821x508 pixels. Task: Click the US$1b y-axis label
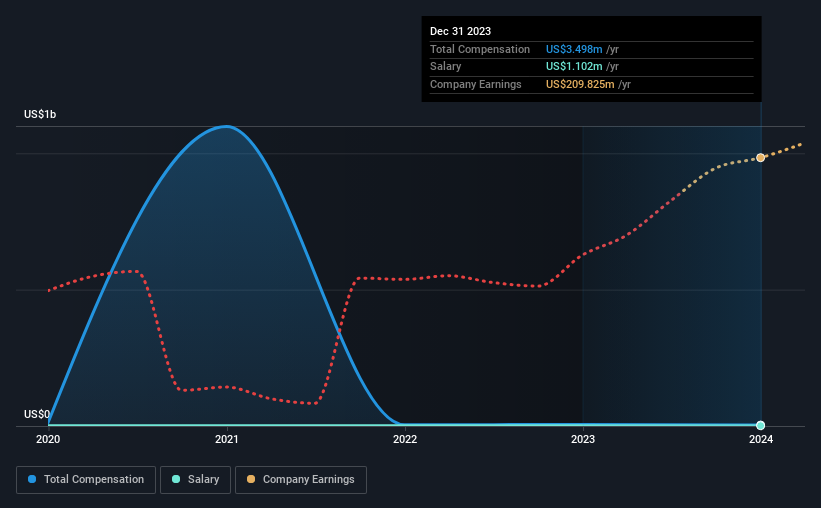[x=40, y=114]
